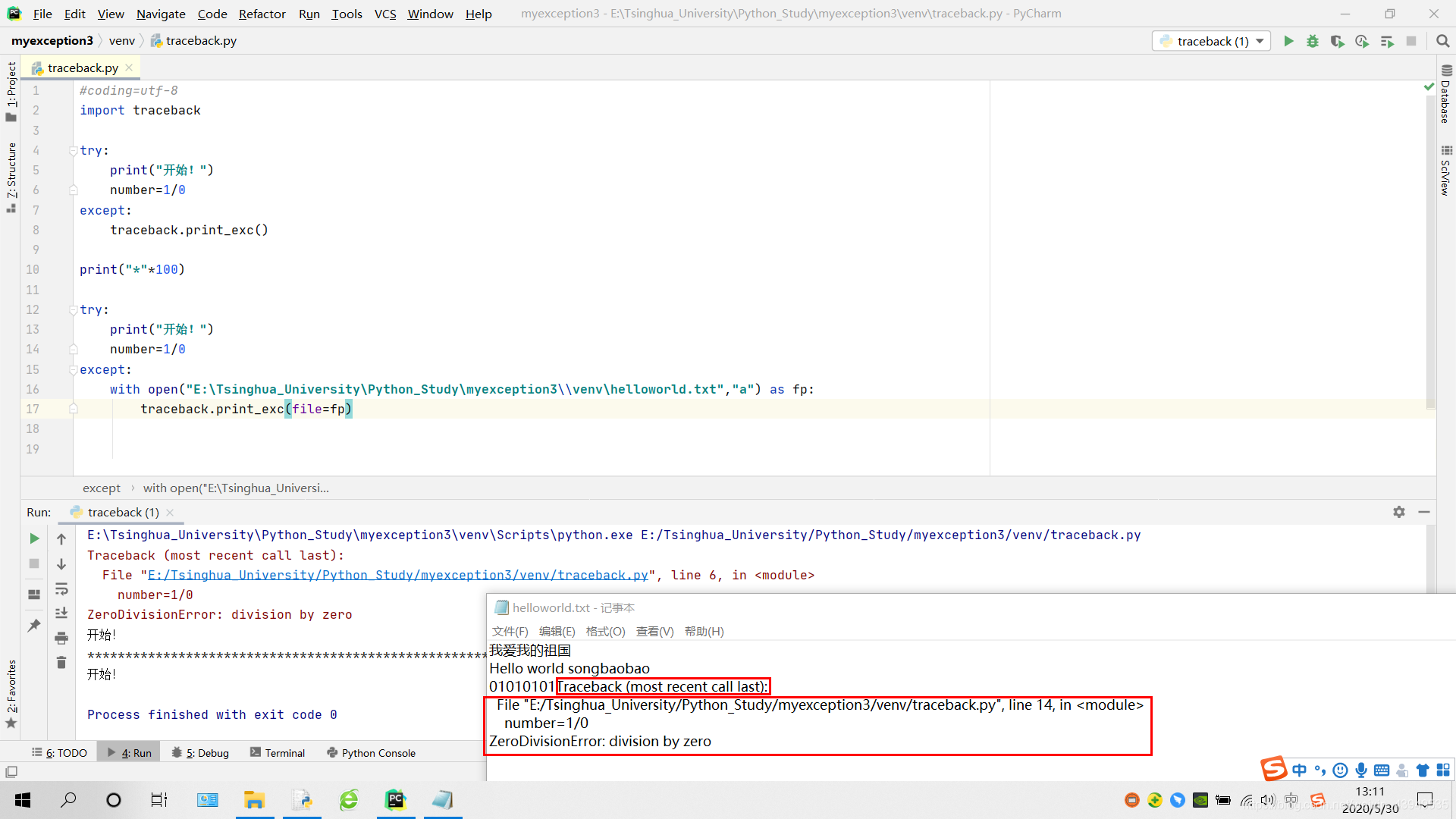
Task: Open the TODO tool window
Action: click(x=59, y=752)
